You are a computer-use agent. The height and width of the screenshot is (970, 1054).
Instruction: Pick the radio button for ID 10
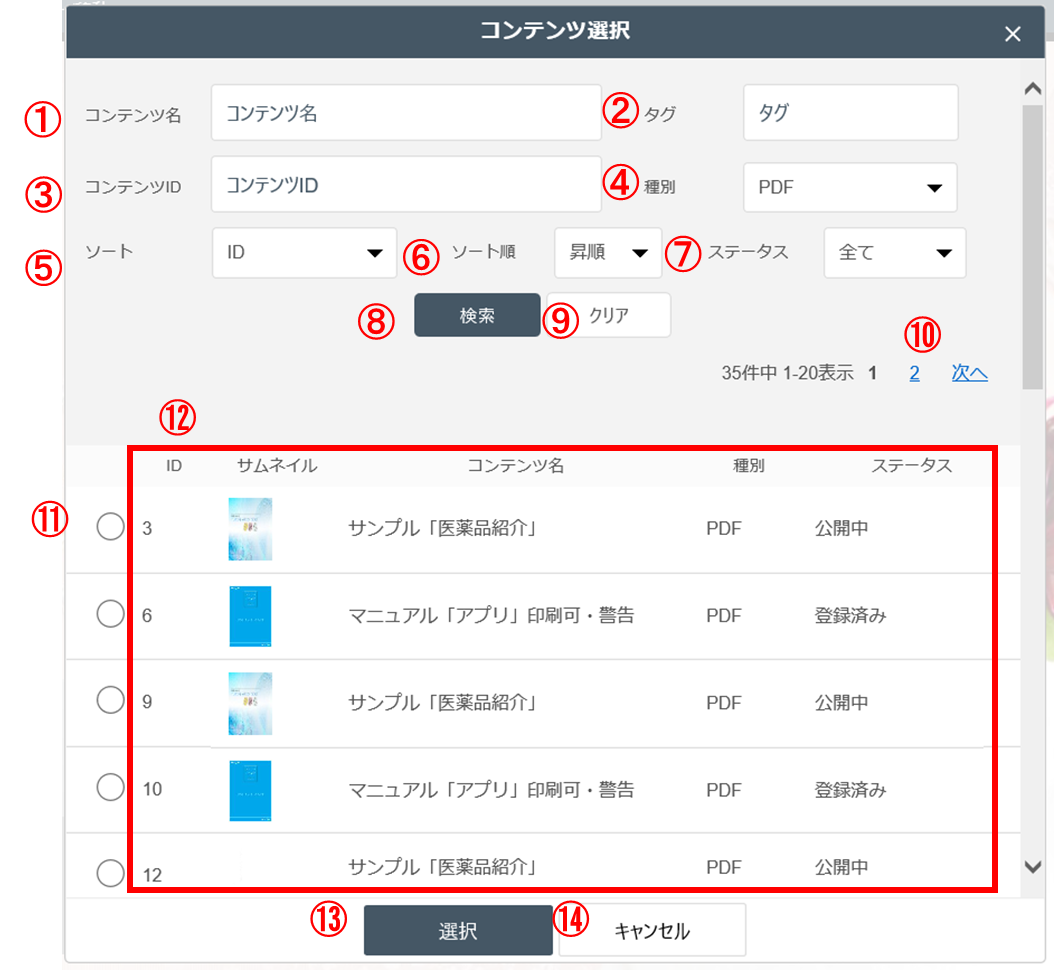click(110, 788)
